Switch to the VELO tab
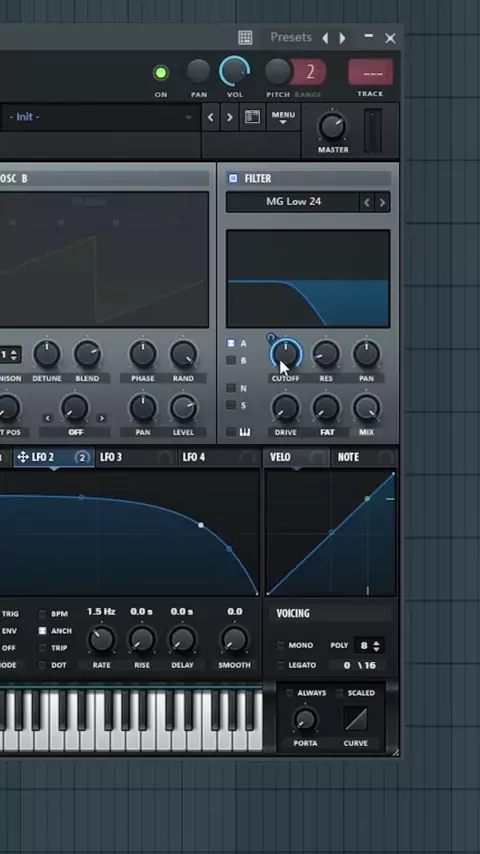The width and height of the screenshot is (480, 854). pyautogui.click(x=297, y=457)
